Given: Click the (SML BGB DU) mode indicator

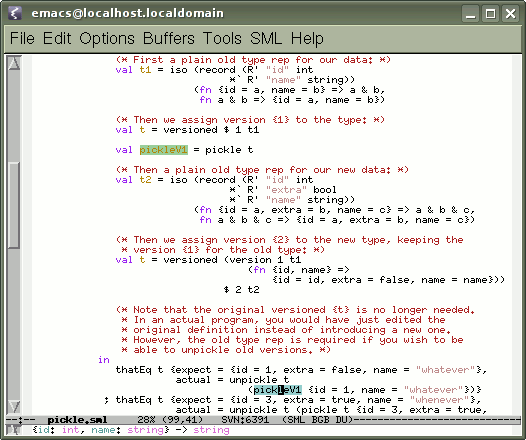Looking at the screenshot, I should click(318, 420).
